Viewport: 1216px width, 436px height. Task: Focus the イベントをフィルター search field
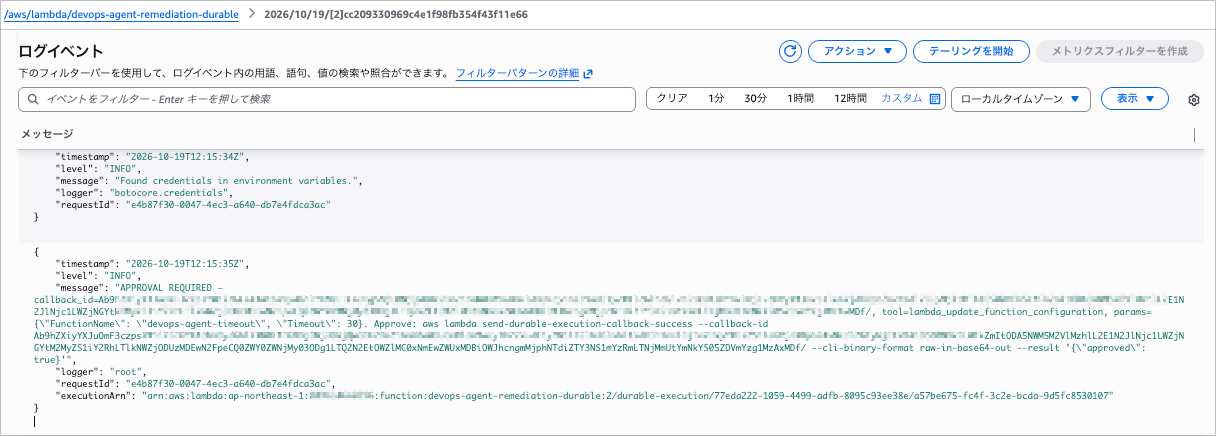(x=327, y=99)
